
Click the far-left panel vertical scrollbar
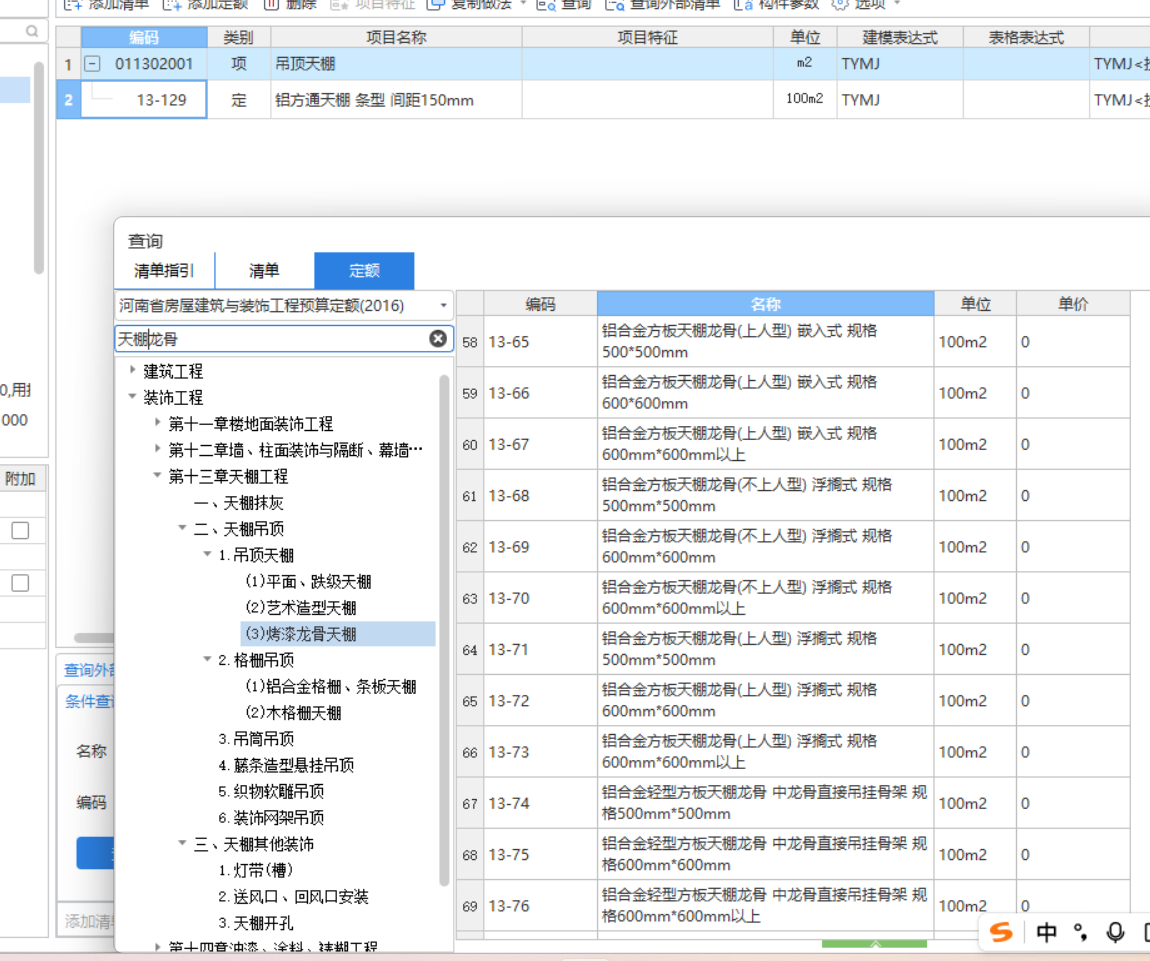click(39, 167)
